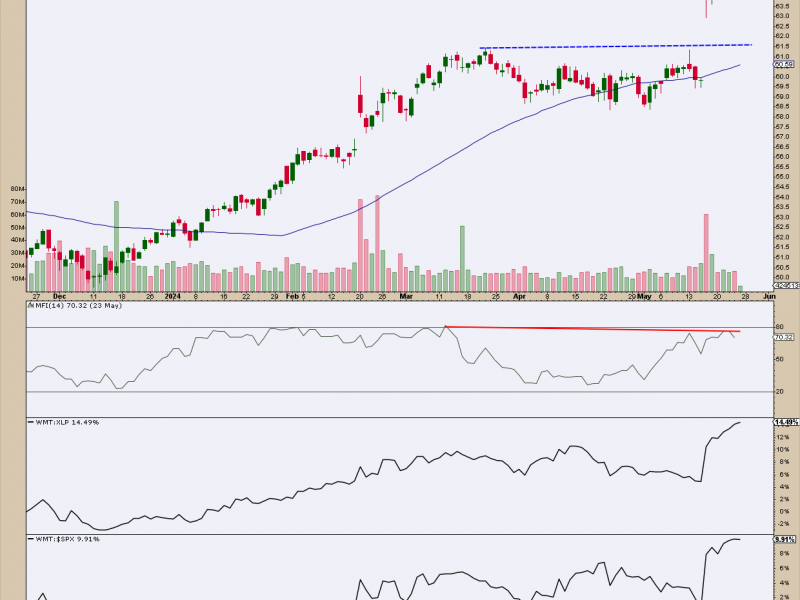Click the 14.49% value tag on axis
Screen dimensions: 800x600
click(x=786, y=422)
